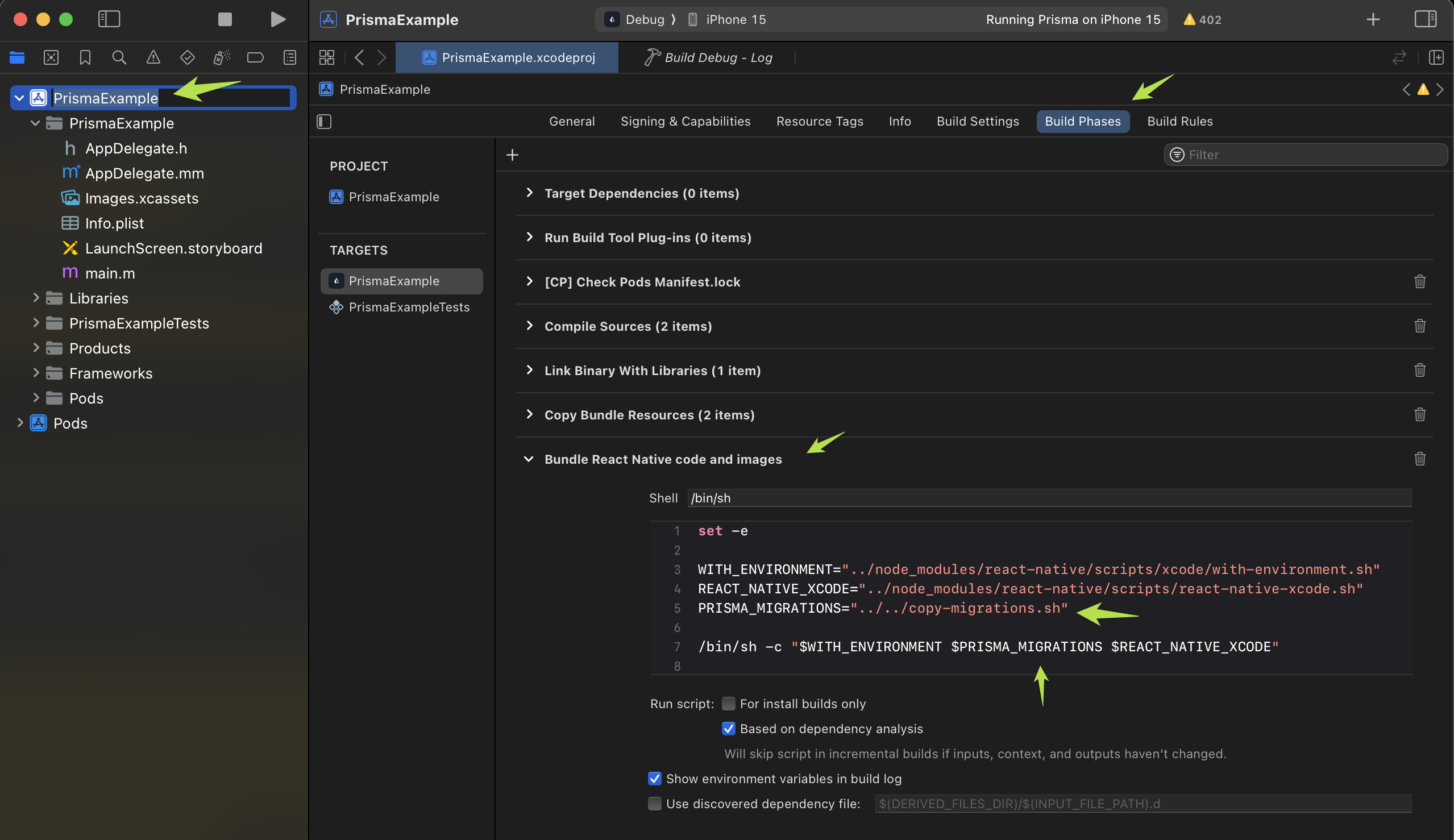Click the add build phase plus button
1454x840 pixels.
click(511, 153)
